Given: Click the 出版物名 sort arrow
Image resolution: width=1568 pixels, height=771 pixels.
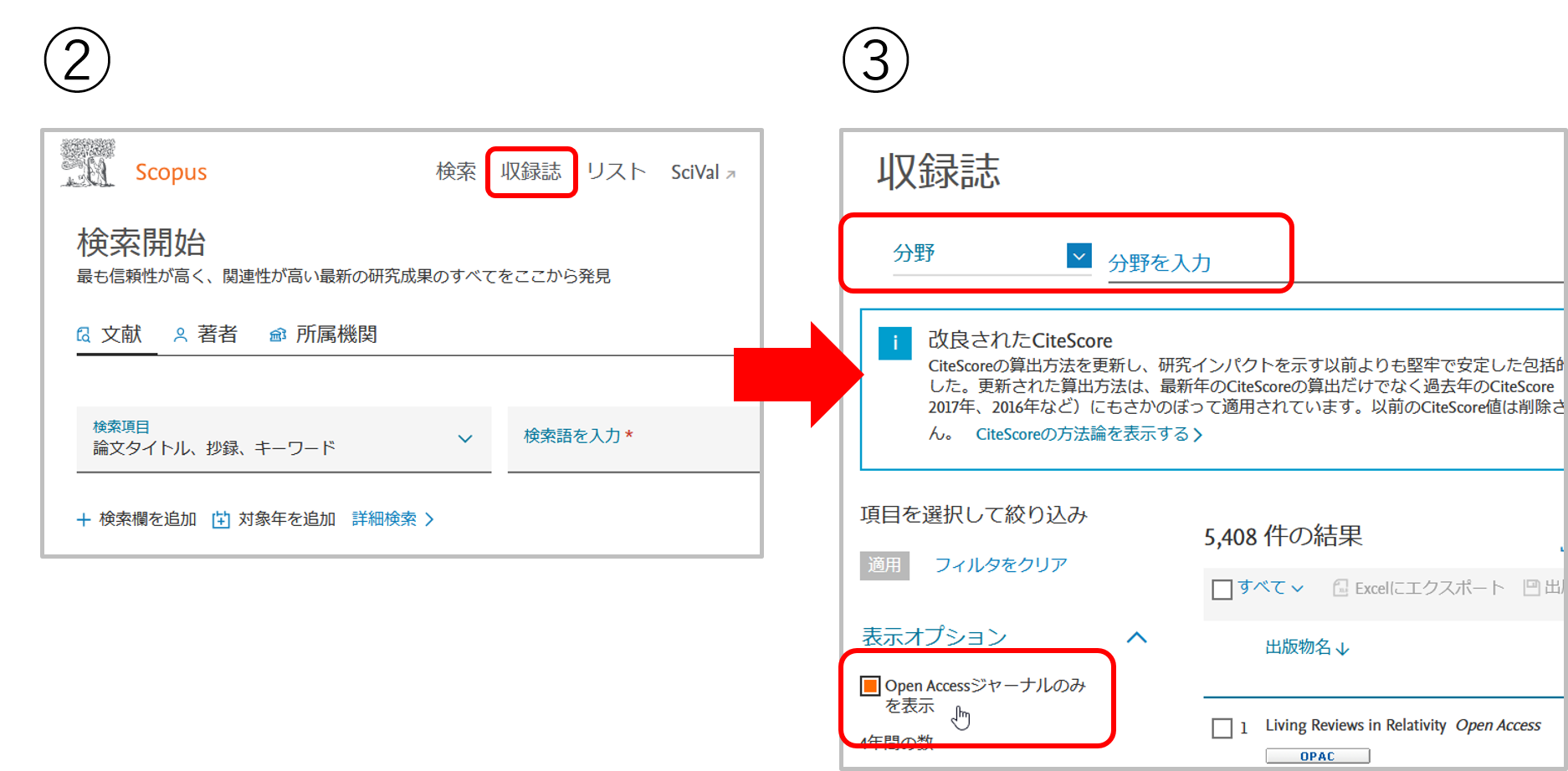Looking at the screenshot, I should tap(1343, 649).
